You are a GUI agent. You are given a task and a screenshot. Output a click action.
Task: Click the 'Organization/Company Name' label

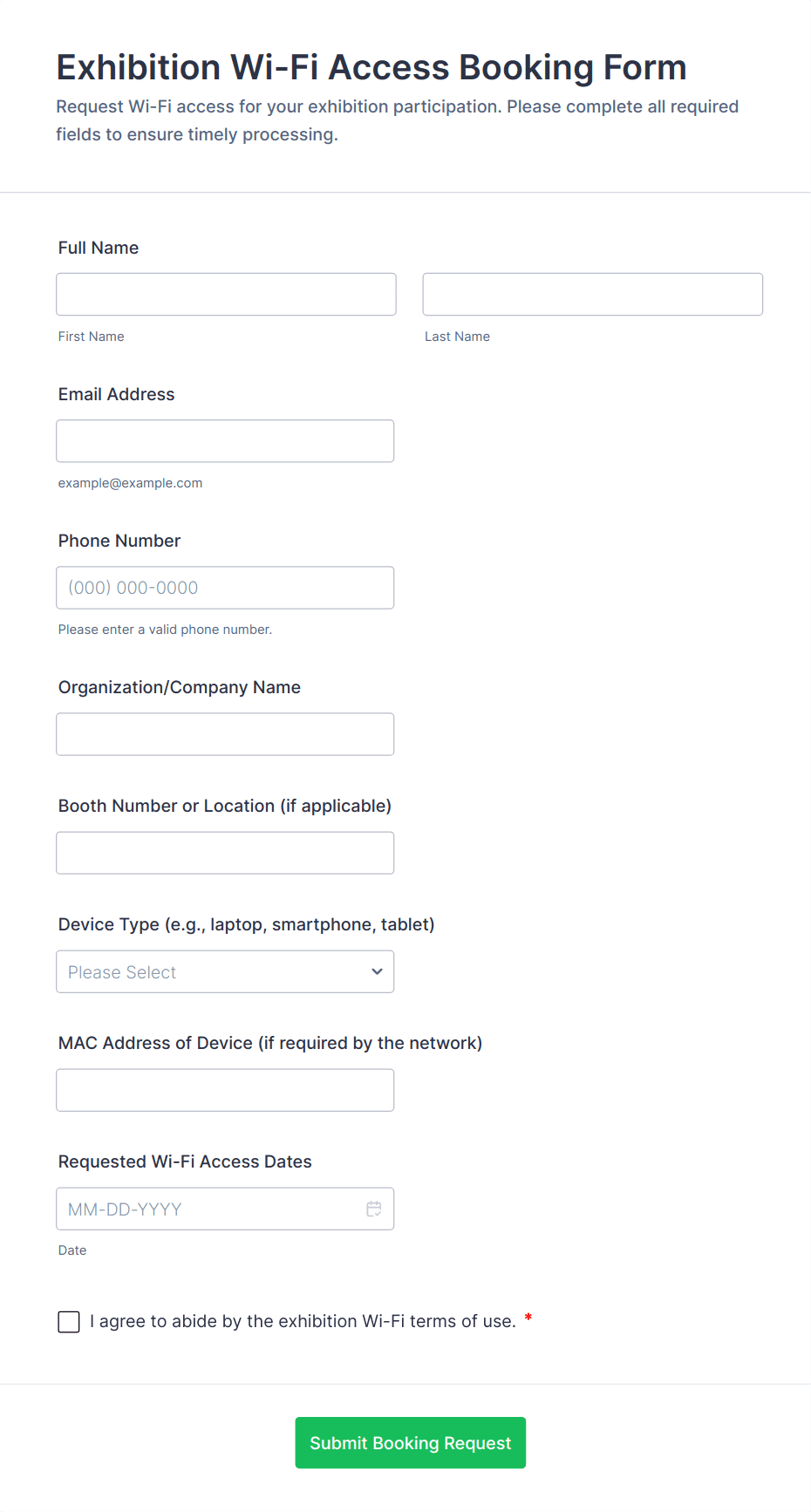pos(180,687)
